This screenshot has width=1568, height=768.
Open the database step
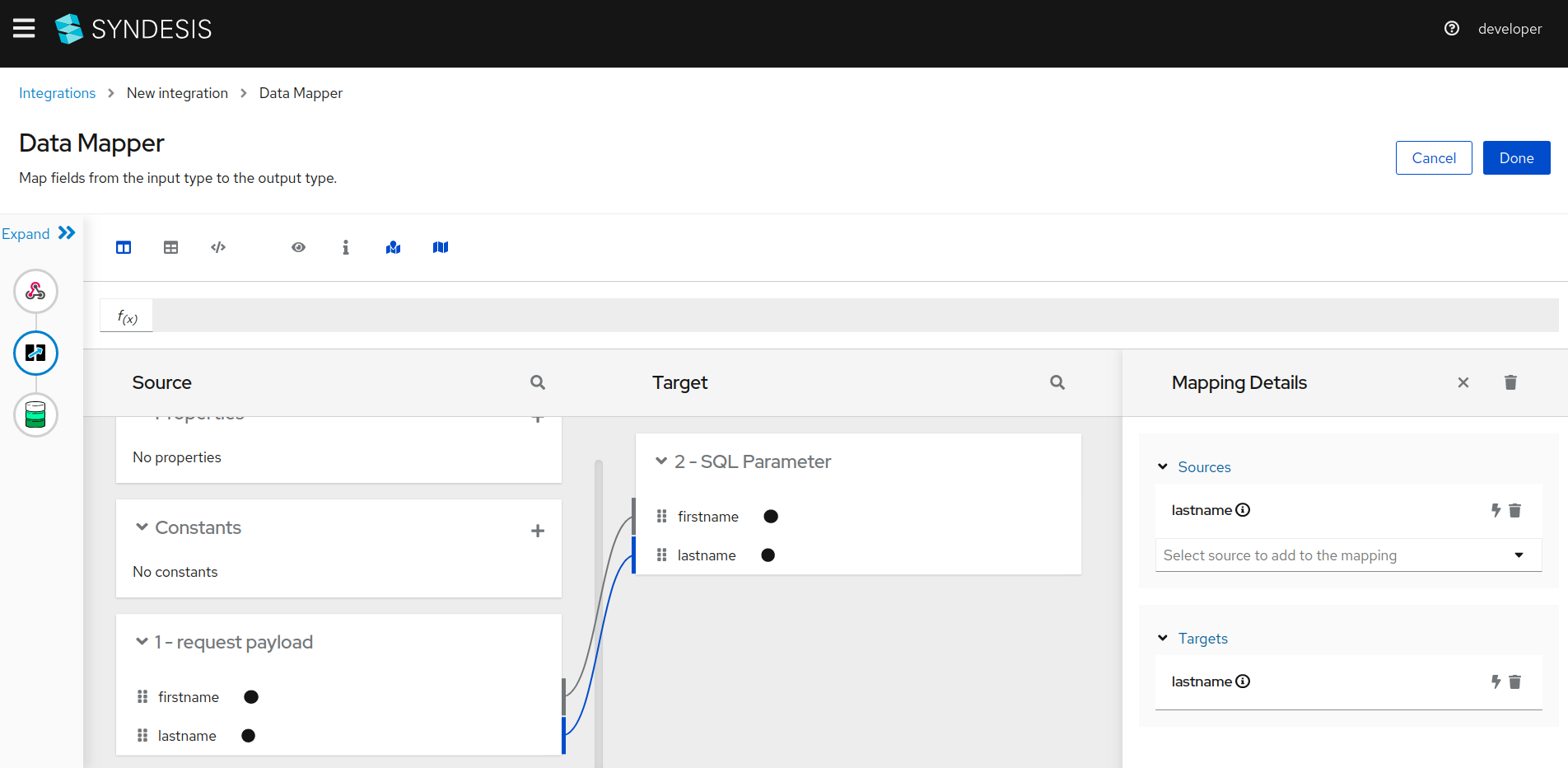coord(35,414)
